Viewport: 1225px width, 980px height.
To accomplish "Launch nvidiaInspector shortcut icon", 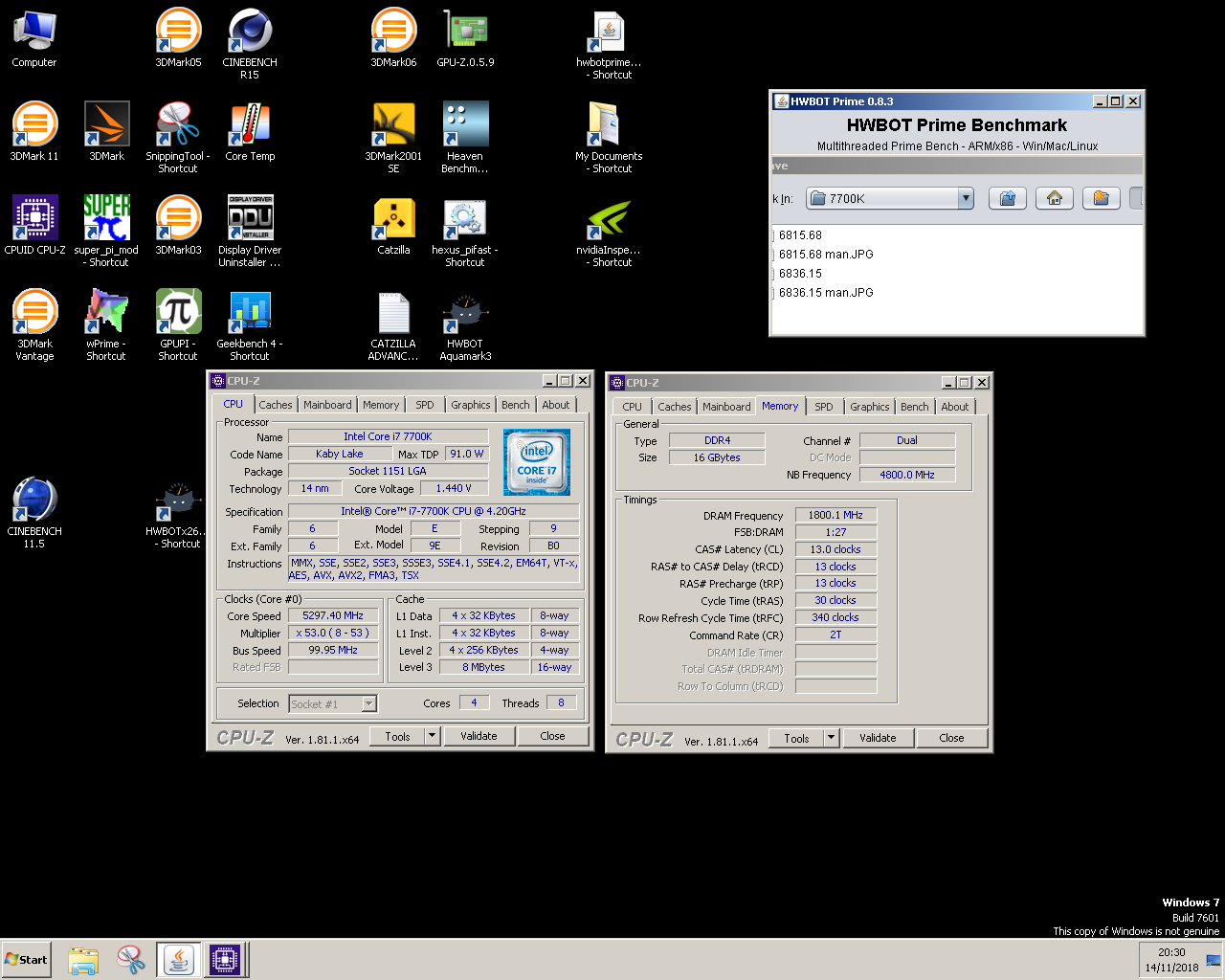I will coord(609,232).
